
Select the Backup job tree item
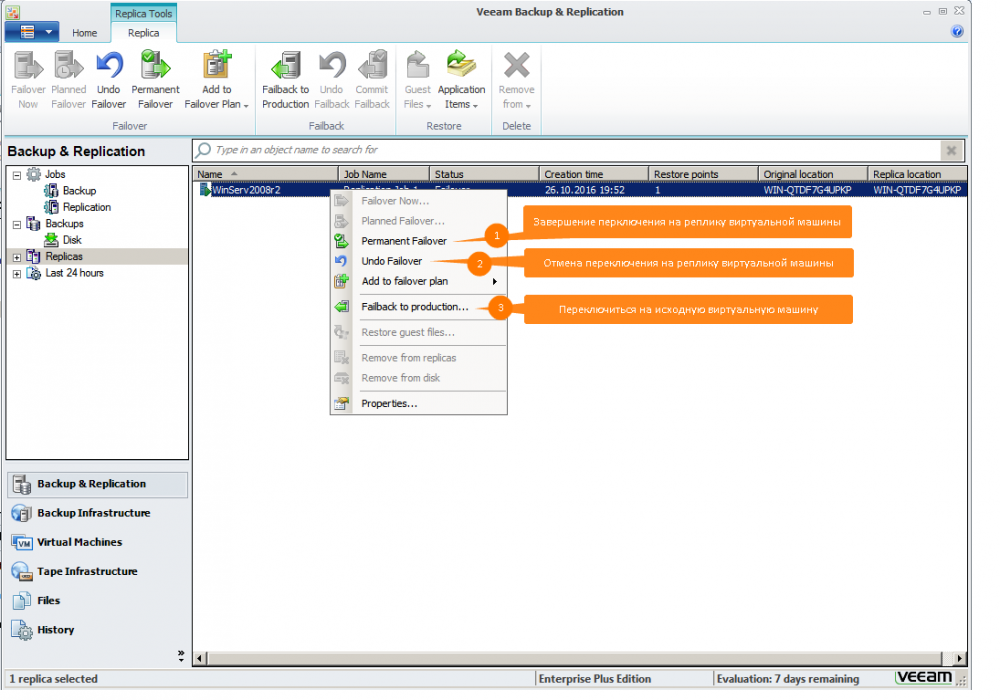point(79,191)
